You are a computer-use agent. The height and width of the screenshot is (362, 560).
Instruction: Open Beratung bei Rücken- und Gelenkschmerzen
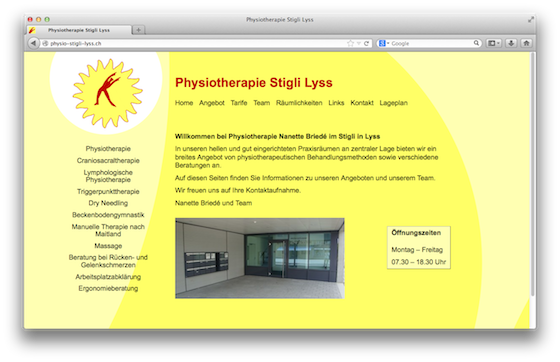pyautogui.click(x=108, y=261)
